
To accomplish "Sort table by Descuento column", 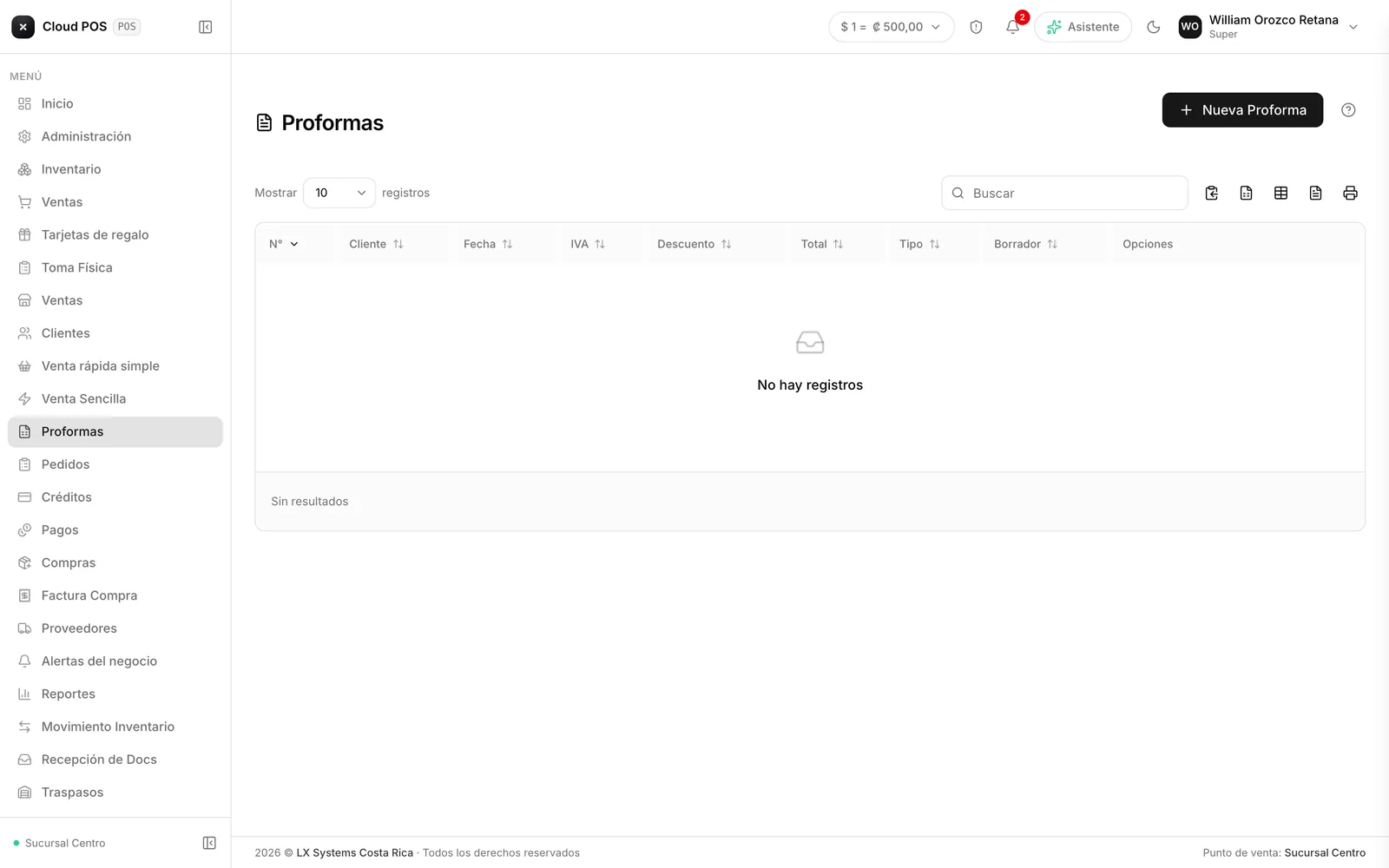I will (694, 244).
